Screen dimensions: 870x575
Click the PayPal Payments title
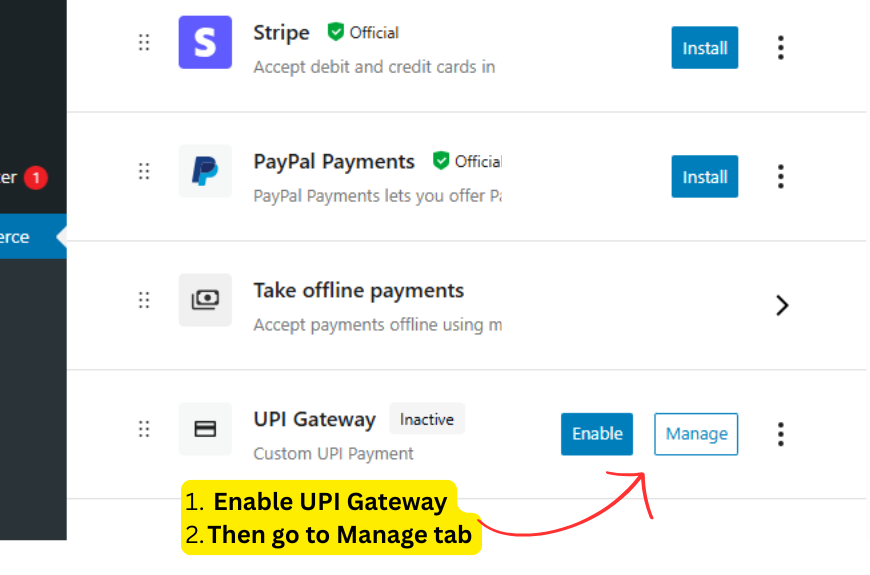pos(334,162)
